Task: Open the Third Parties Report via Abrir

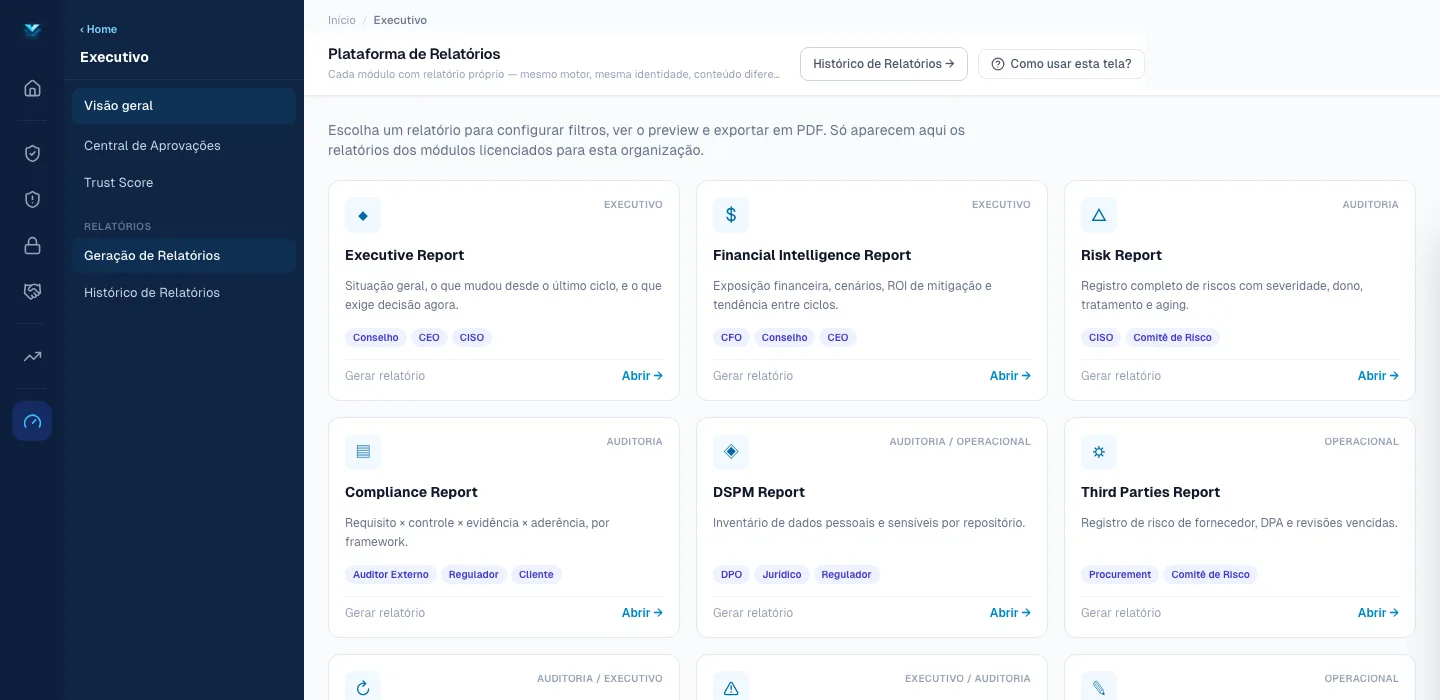Action: (1378, 613)
